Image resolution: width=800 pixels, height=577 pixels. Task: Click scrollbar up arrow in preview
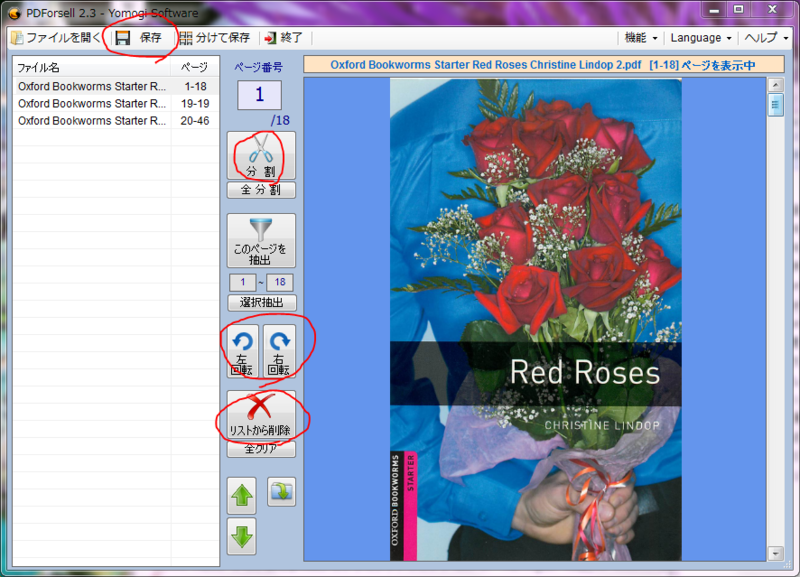pos(776,85)
